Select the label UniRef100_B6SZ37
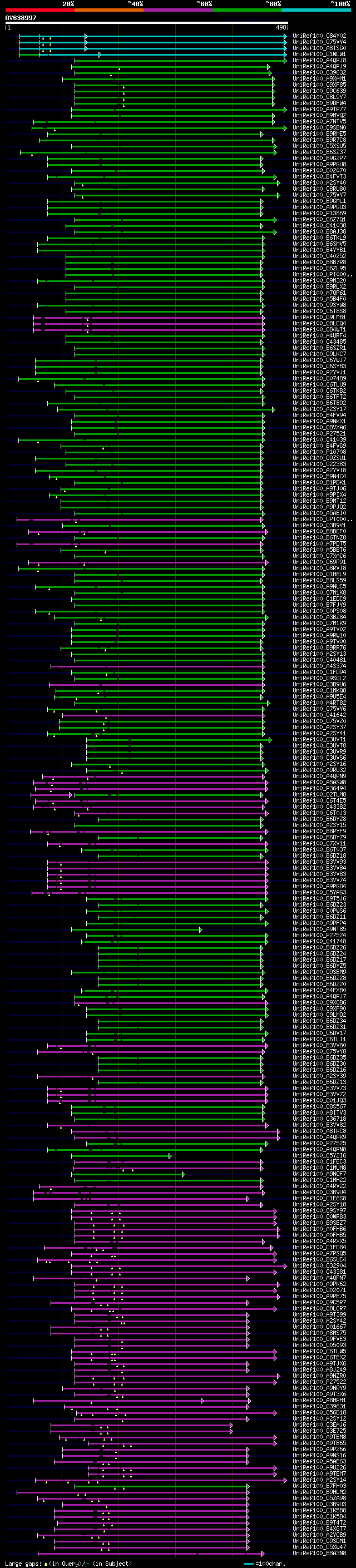The image size is (356, 1568). (x=319, y=152)
